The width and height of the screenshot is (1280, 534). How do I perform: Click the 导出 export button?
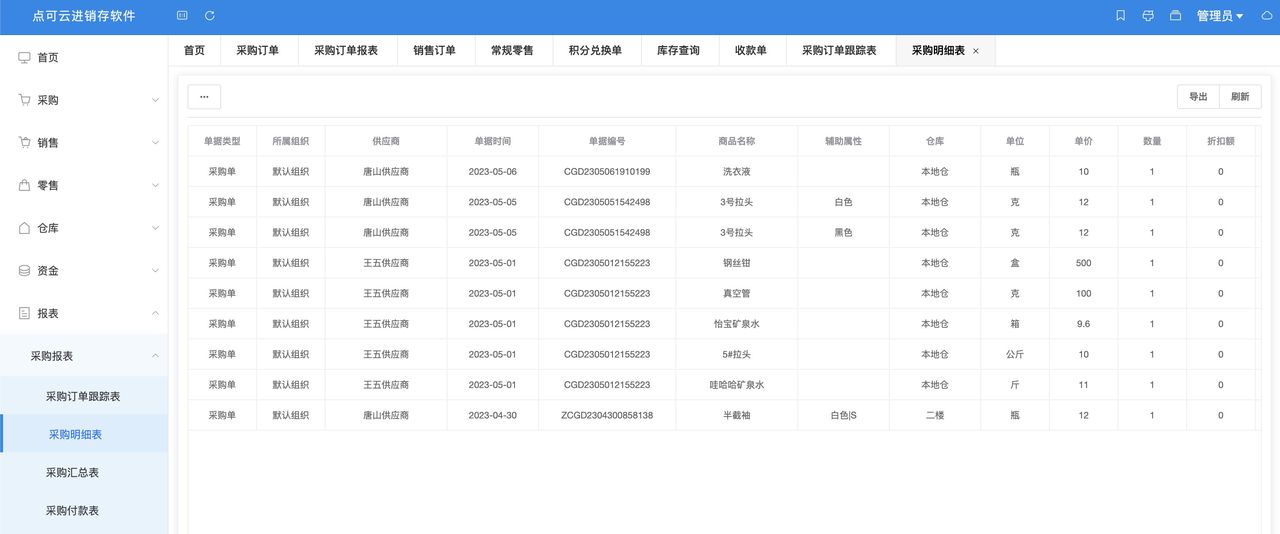point(1198,97)
